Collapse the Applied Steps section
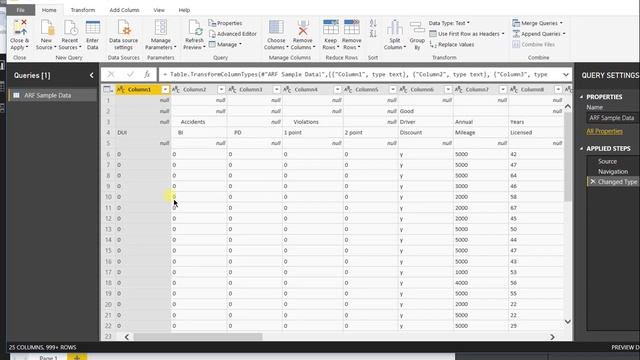 tap(581, 149)
